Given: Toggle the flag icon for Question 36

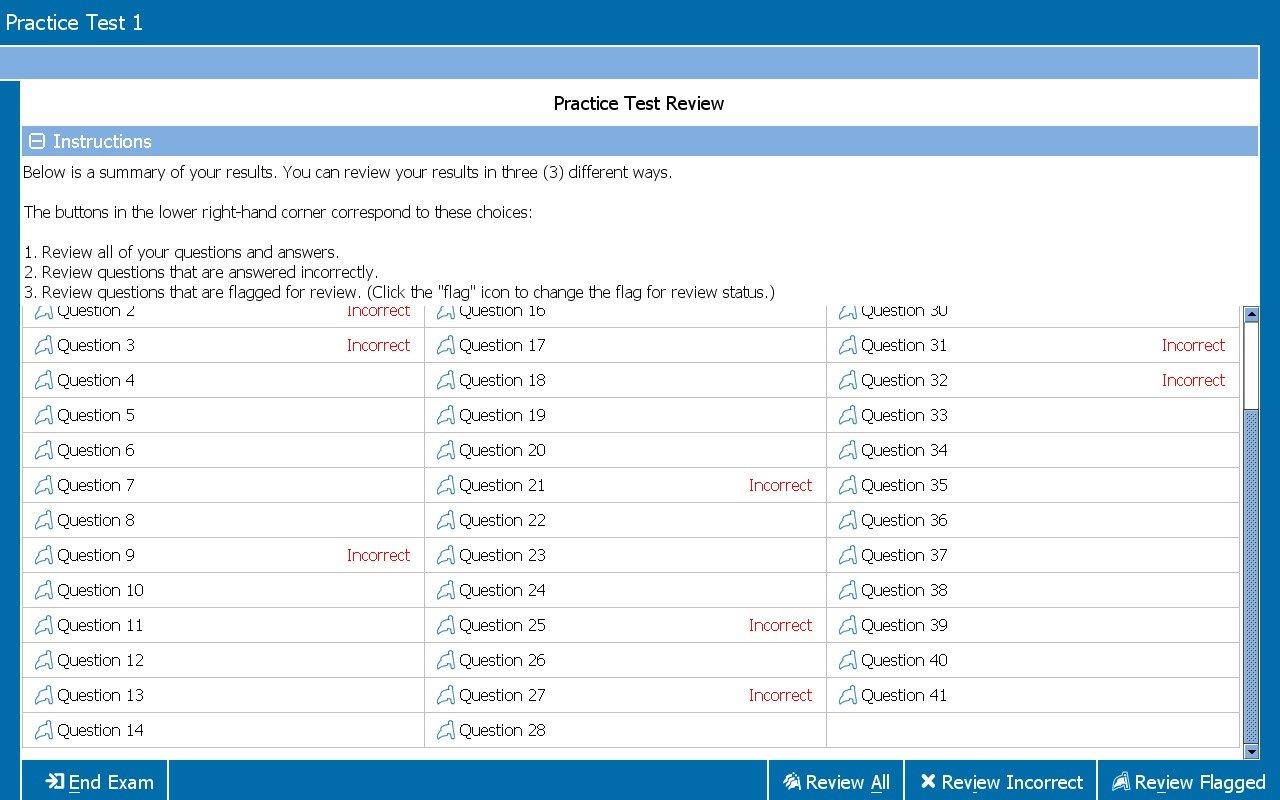Looking at the screenshot, I should (x=847, y=520).
